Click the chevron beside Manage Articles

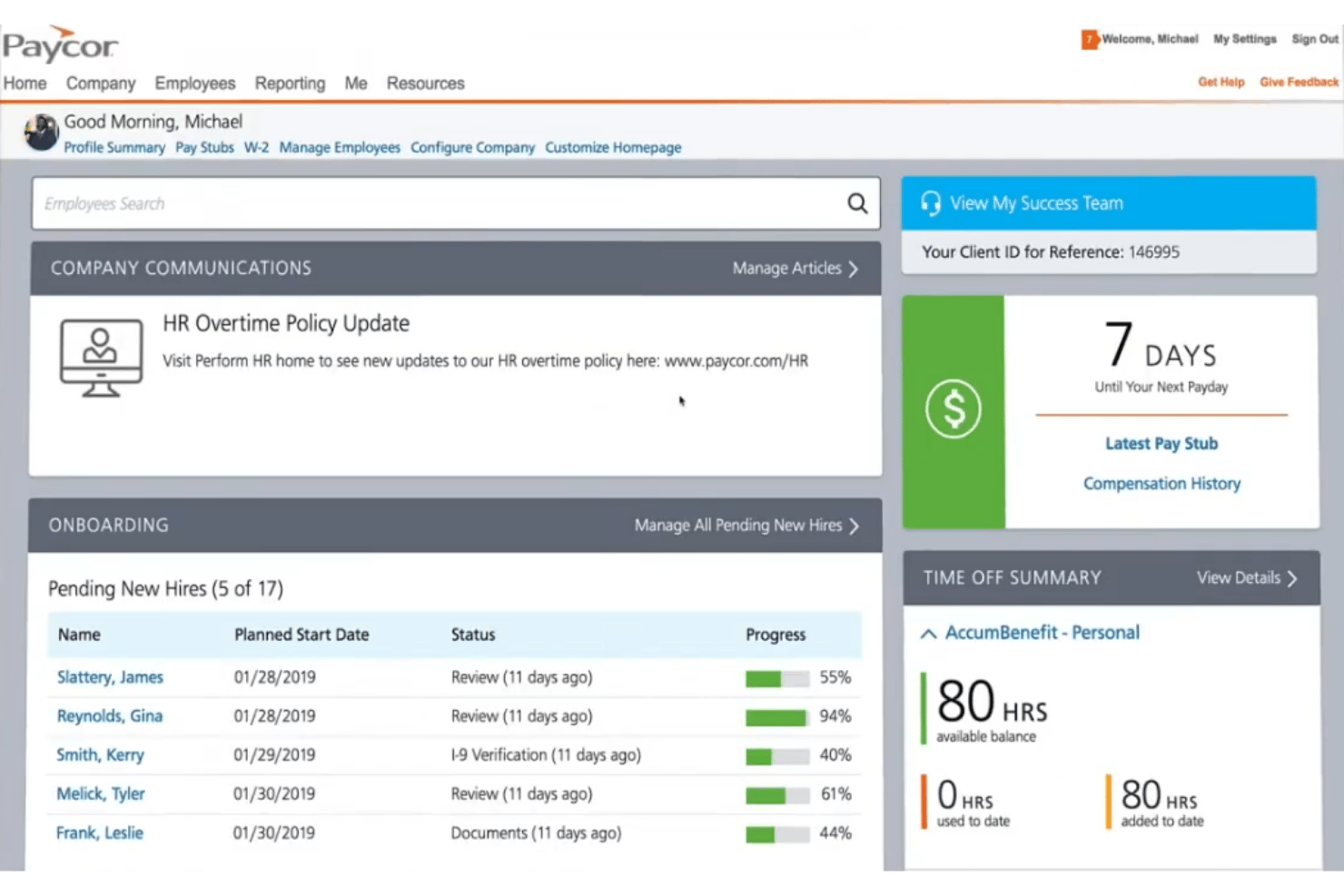853,269
